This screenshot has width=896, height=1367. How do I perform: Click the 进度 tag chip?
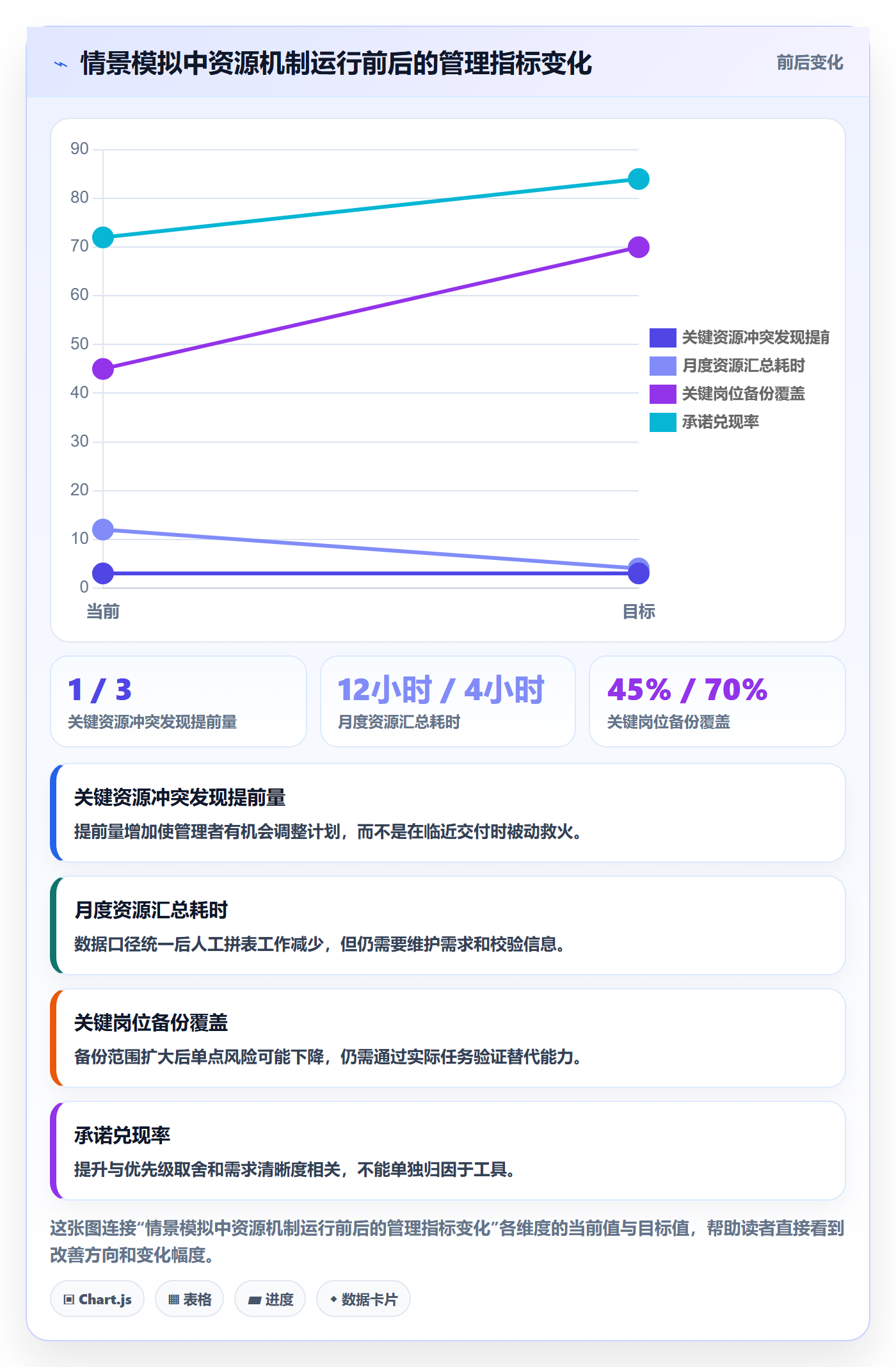pos(270,1299)
